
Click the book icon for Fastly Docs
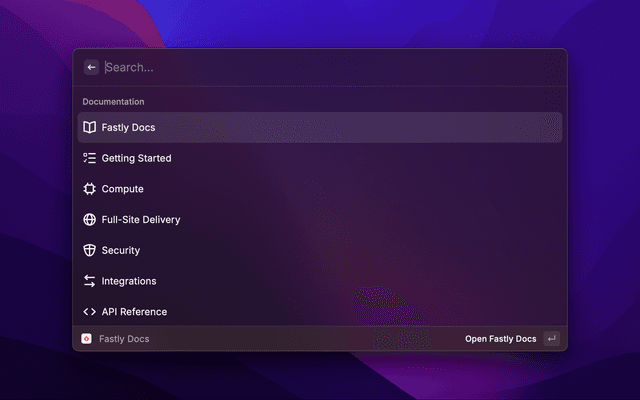(x=90, y=127)
